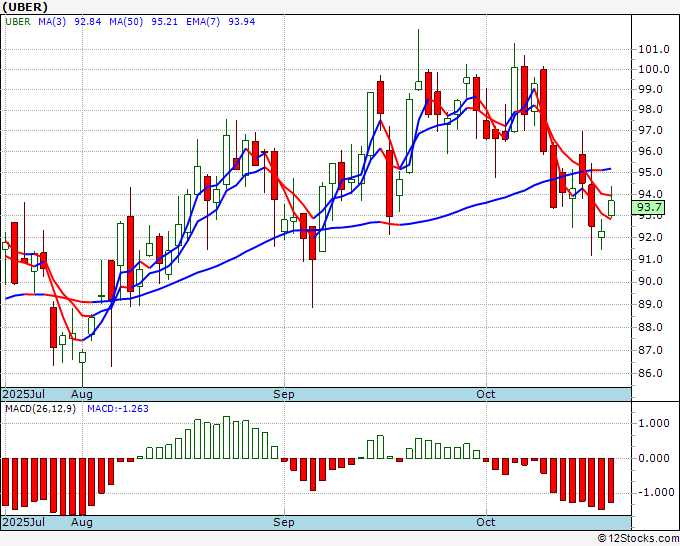This screenshot has height=546, width=680.
Task: Click 2025Jul on the price chart's time axis
Action: click(24, 394)
